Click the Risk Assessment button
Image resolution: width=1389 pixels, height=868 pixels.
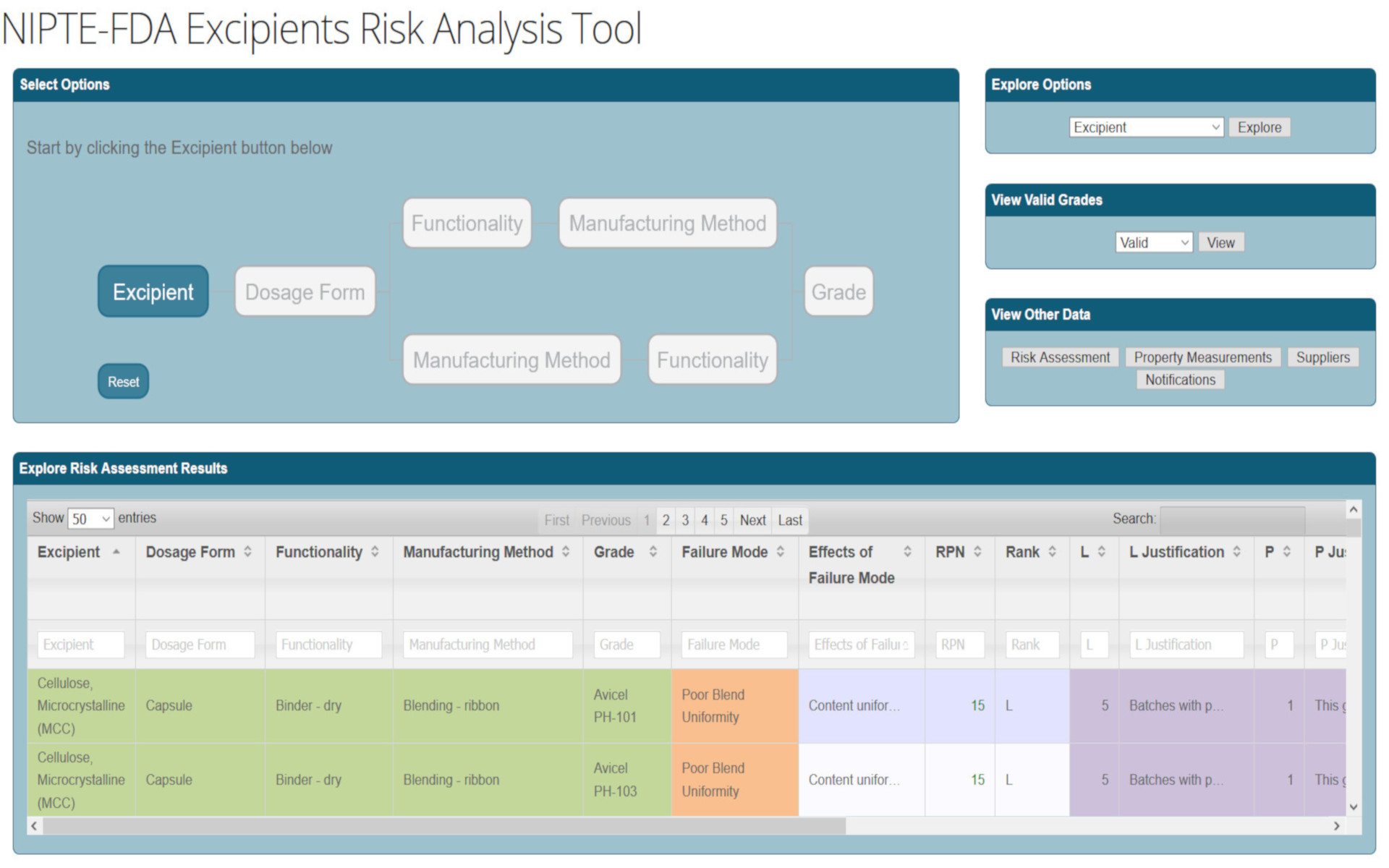1059,357
